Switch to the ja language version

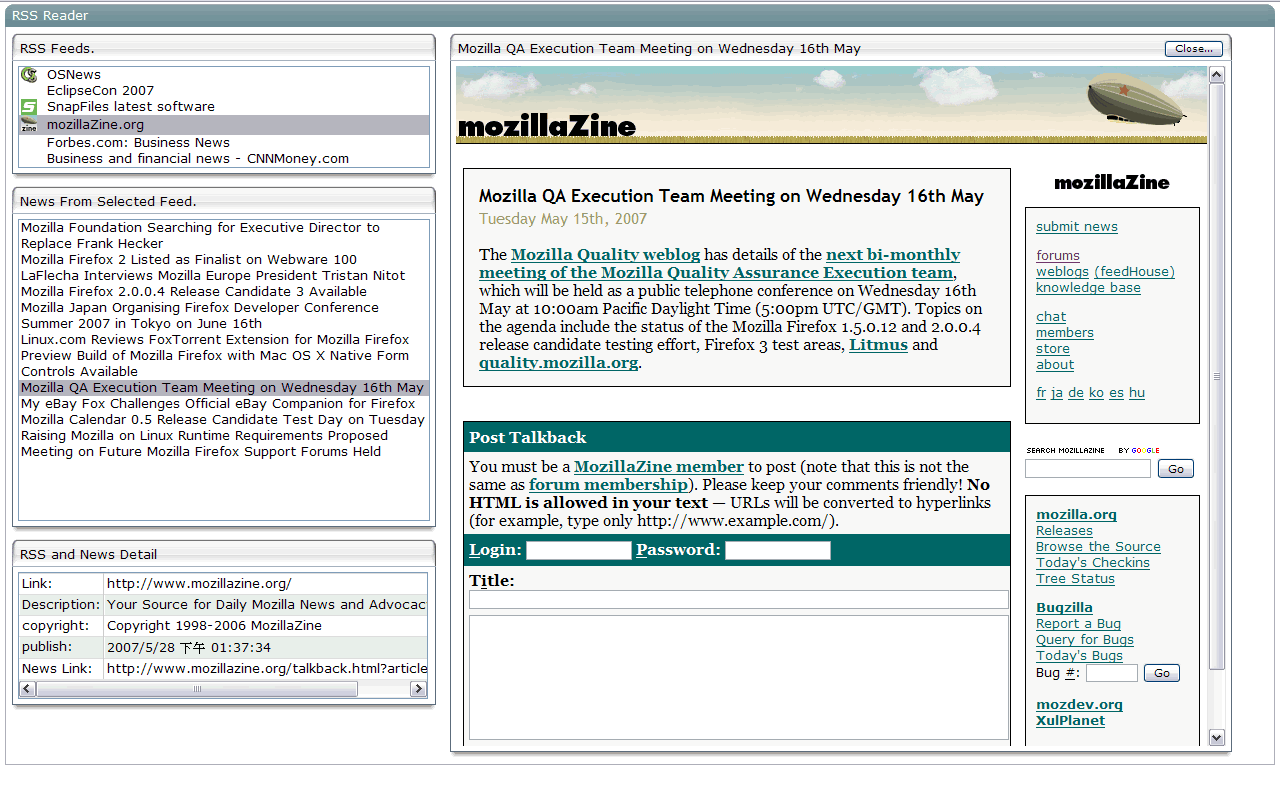point(1057,393)
